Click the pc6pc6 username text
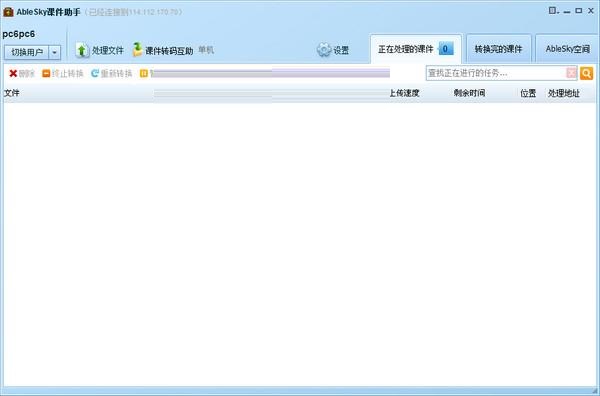 pyautogui.click(x=19, y=34)
